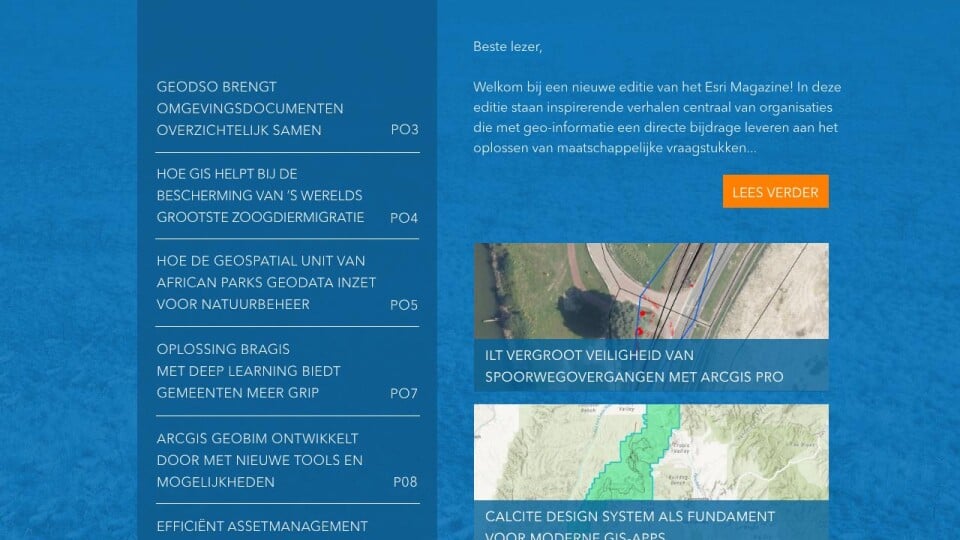Click page number PO3

pyautogui.click(x=404, y=130)
